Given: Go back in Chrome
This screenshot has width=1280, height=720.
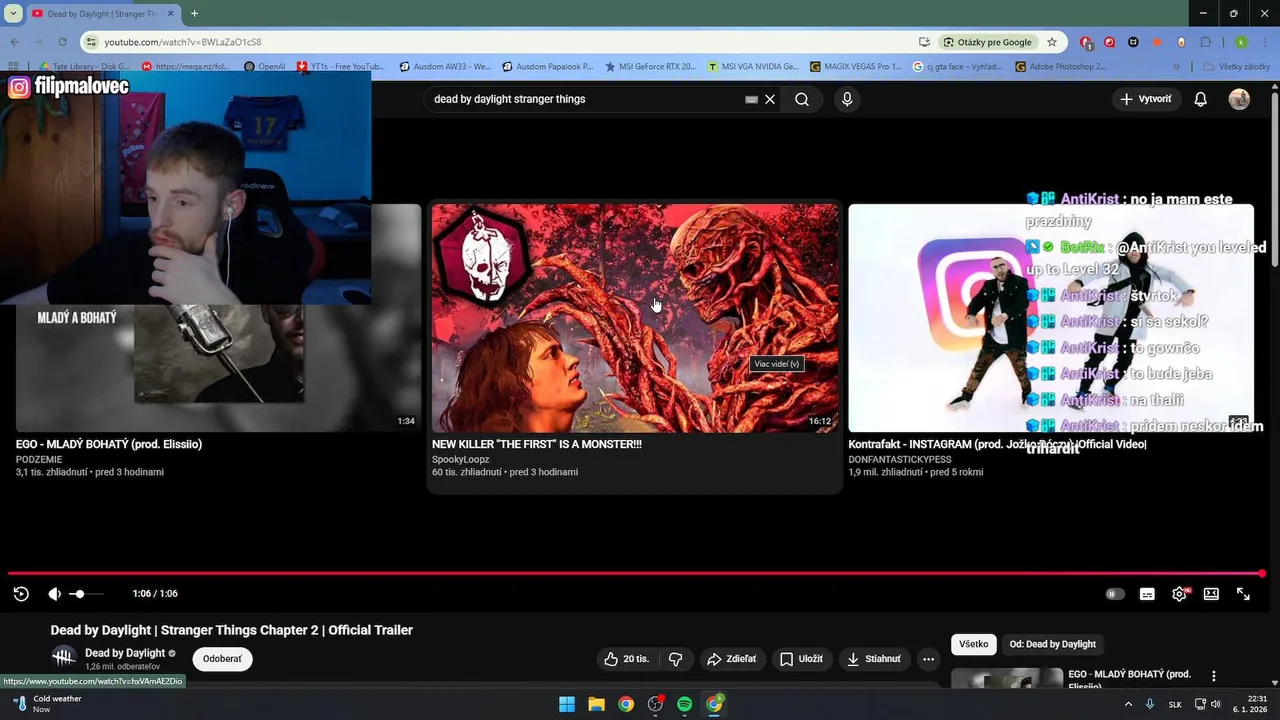Looking at the screenshot, I should 14,42.
